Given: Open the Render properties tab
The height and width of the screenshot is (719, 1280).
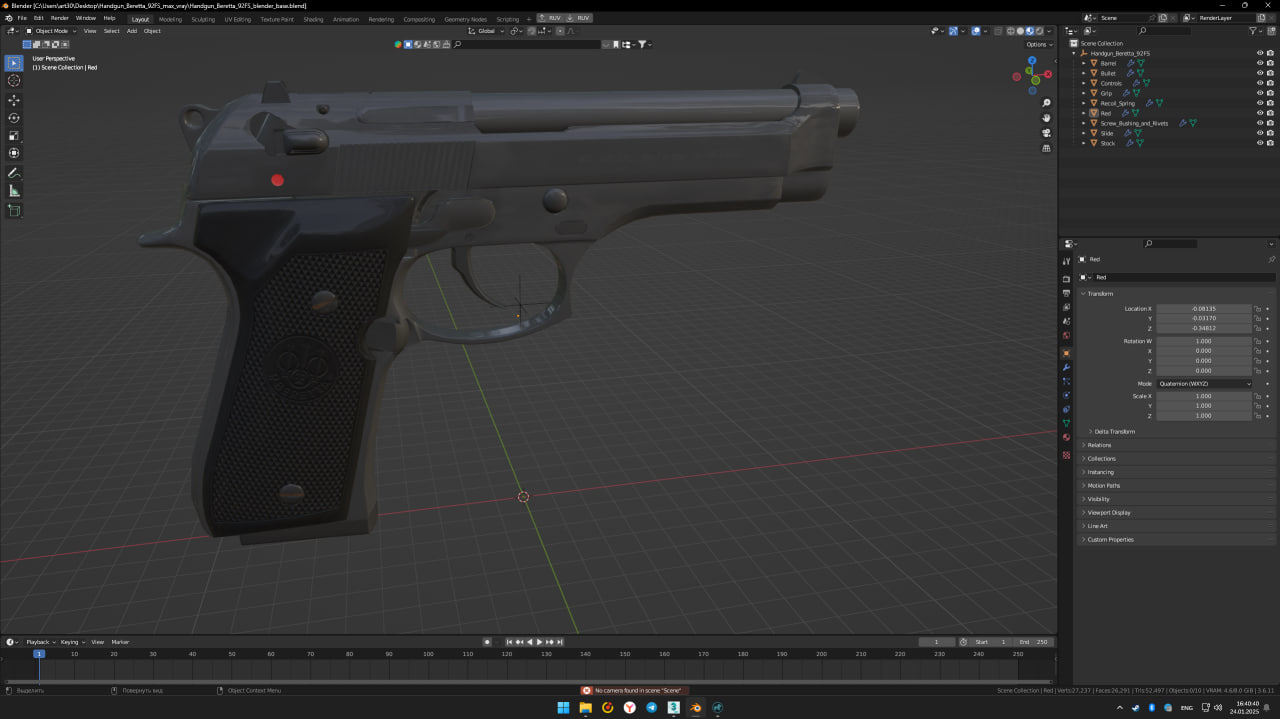Looking at the screenshot, I should coord(1066,279).
